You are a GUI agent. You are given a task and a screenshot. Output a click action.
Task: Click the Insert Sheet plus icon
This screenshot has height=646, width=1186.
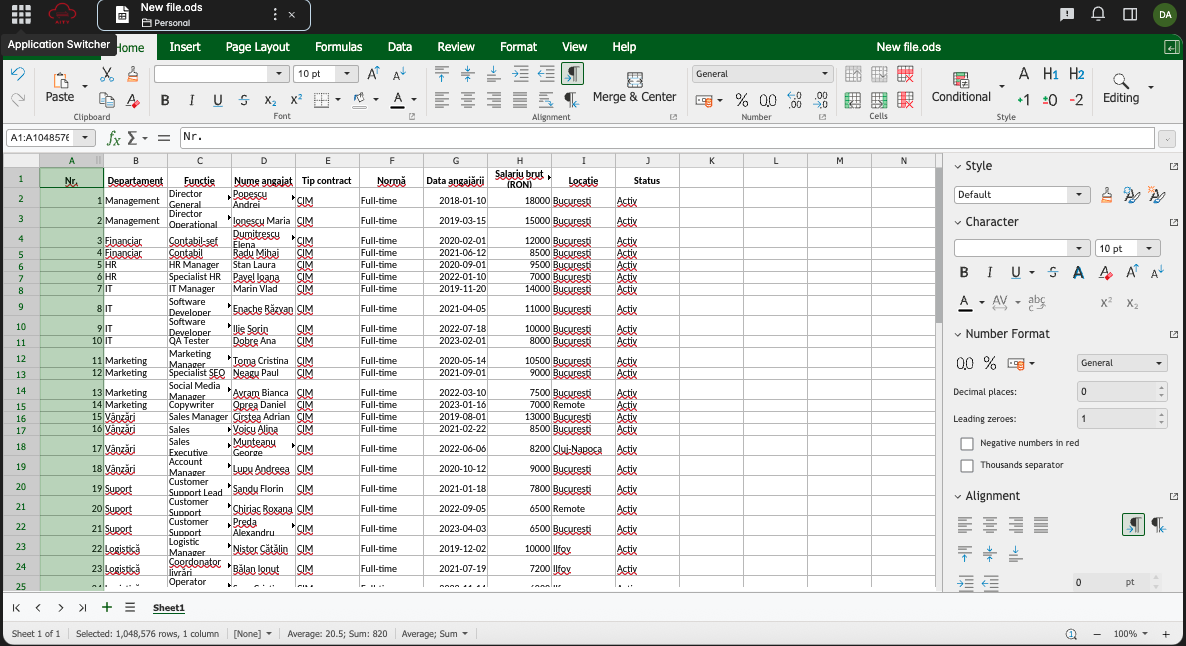click(107, 607)
